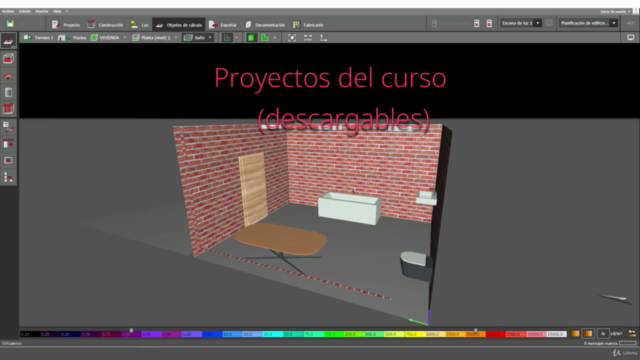Expand the Planta (nivel) 1 dropdown arrow
The width and height of the screenshot is (640, 360).
click(176, 38)
